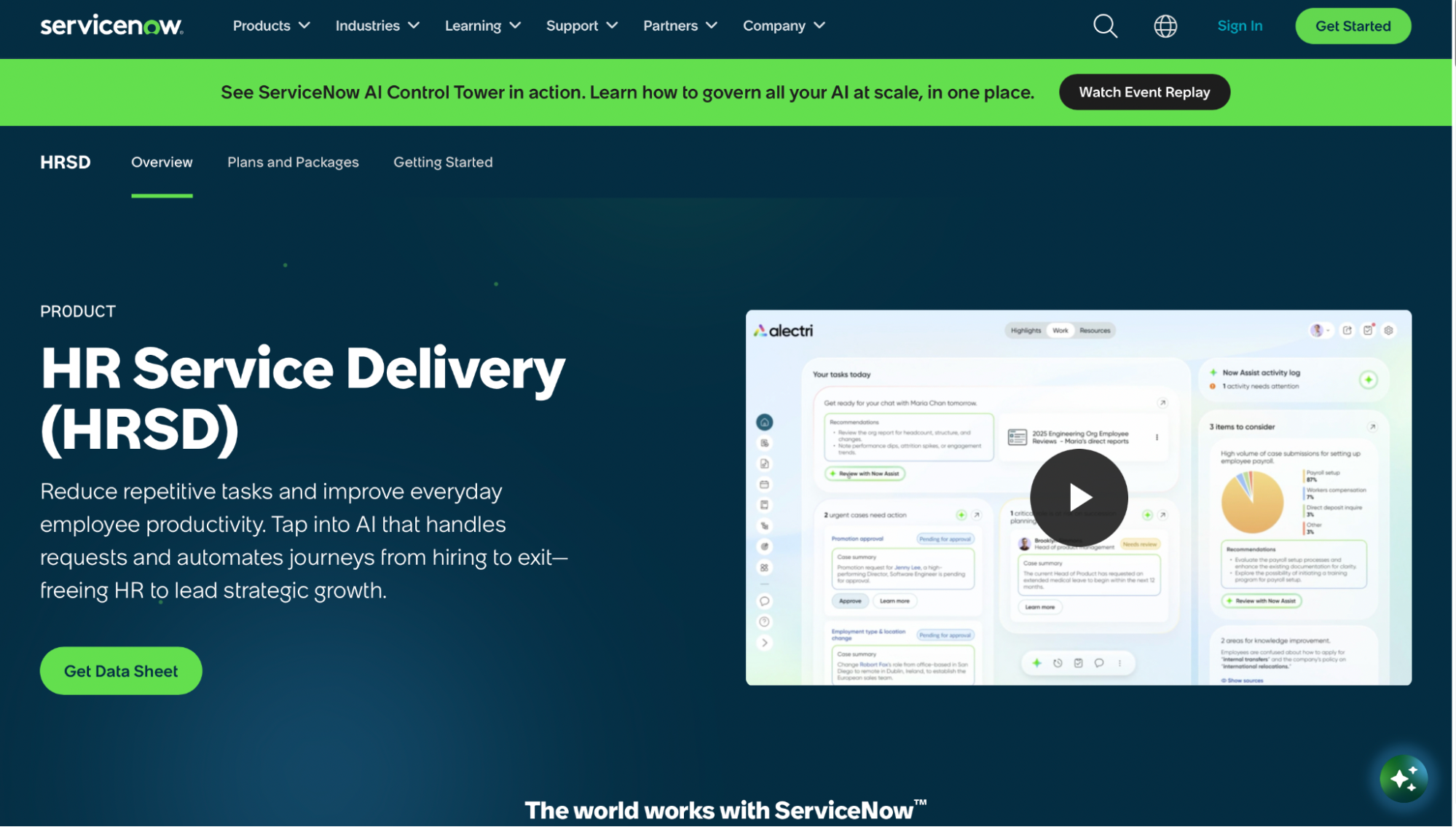Switch to Getting Started tab

[x=443, y=162]
